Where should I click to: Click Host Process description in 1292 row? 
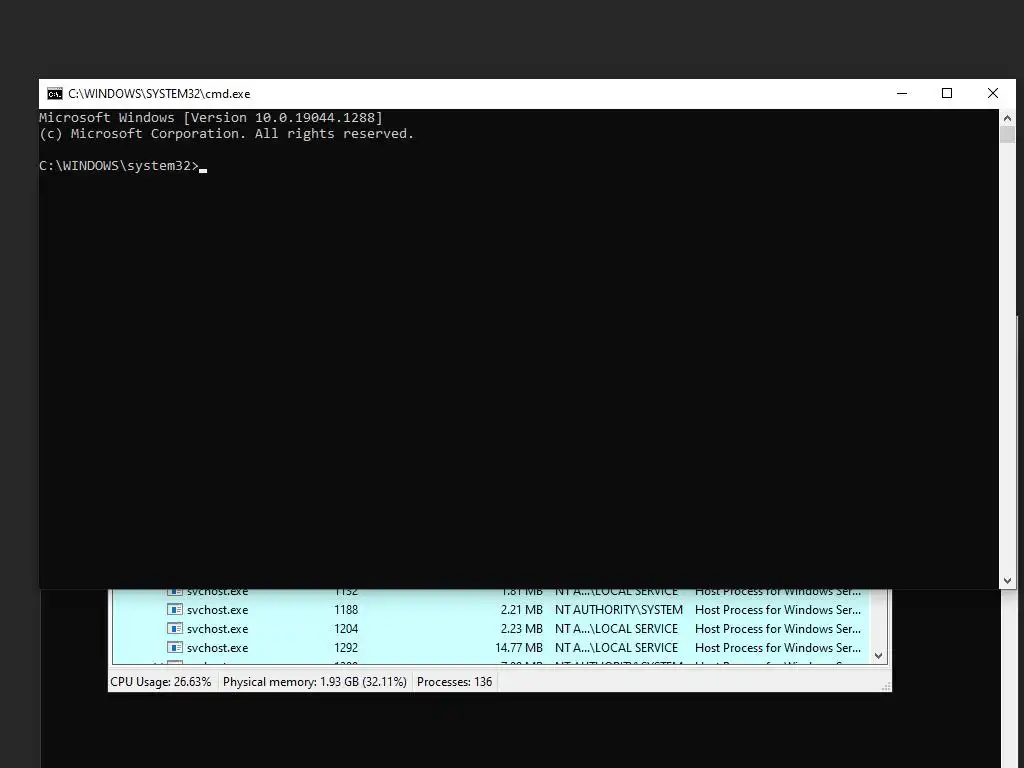point(778,648)
